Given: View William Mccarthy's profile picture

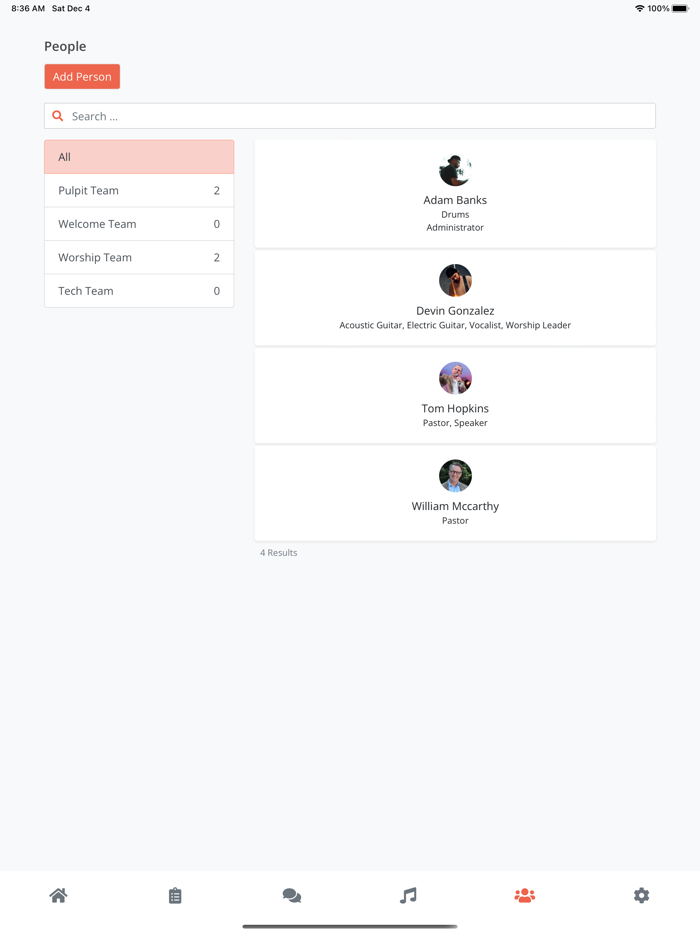Looking at the screenshot, I should click(x=455, y=476).
